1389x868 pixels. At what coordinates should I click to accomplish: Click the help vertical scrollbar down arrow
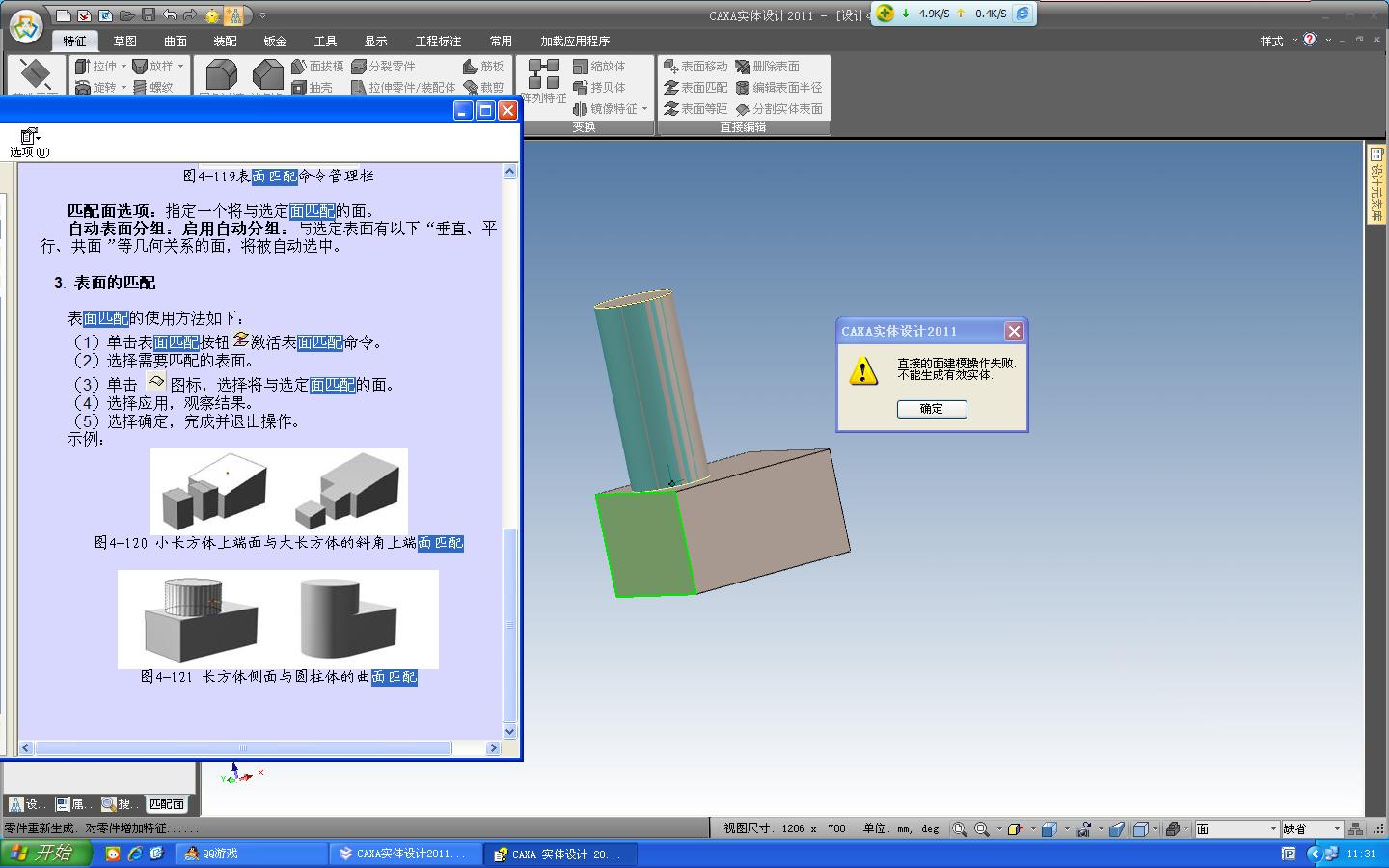pyautogui.click(x=510, y=731)
